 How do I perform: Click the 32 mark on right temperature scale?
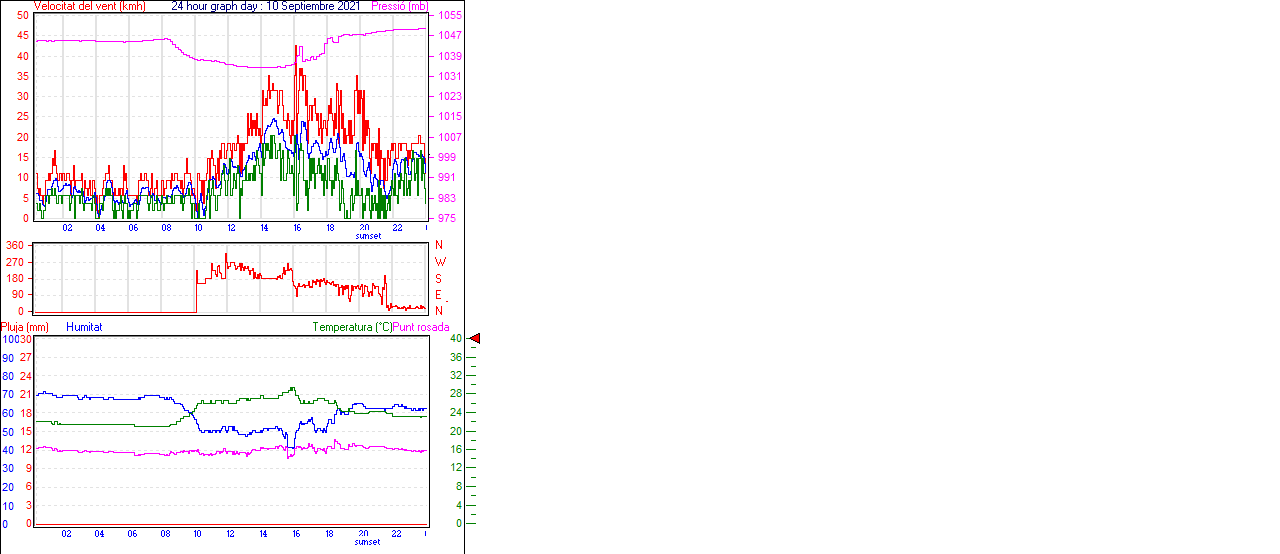coord(455,376)
